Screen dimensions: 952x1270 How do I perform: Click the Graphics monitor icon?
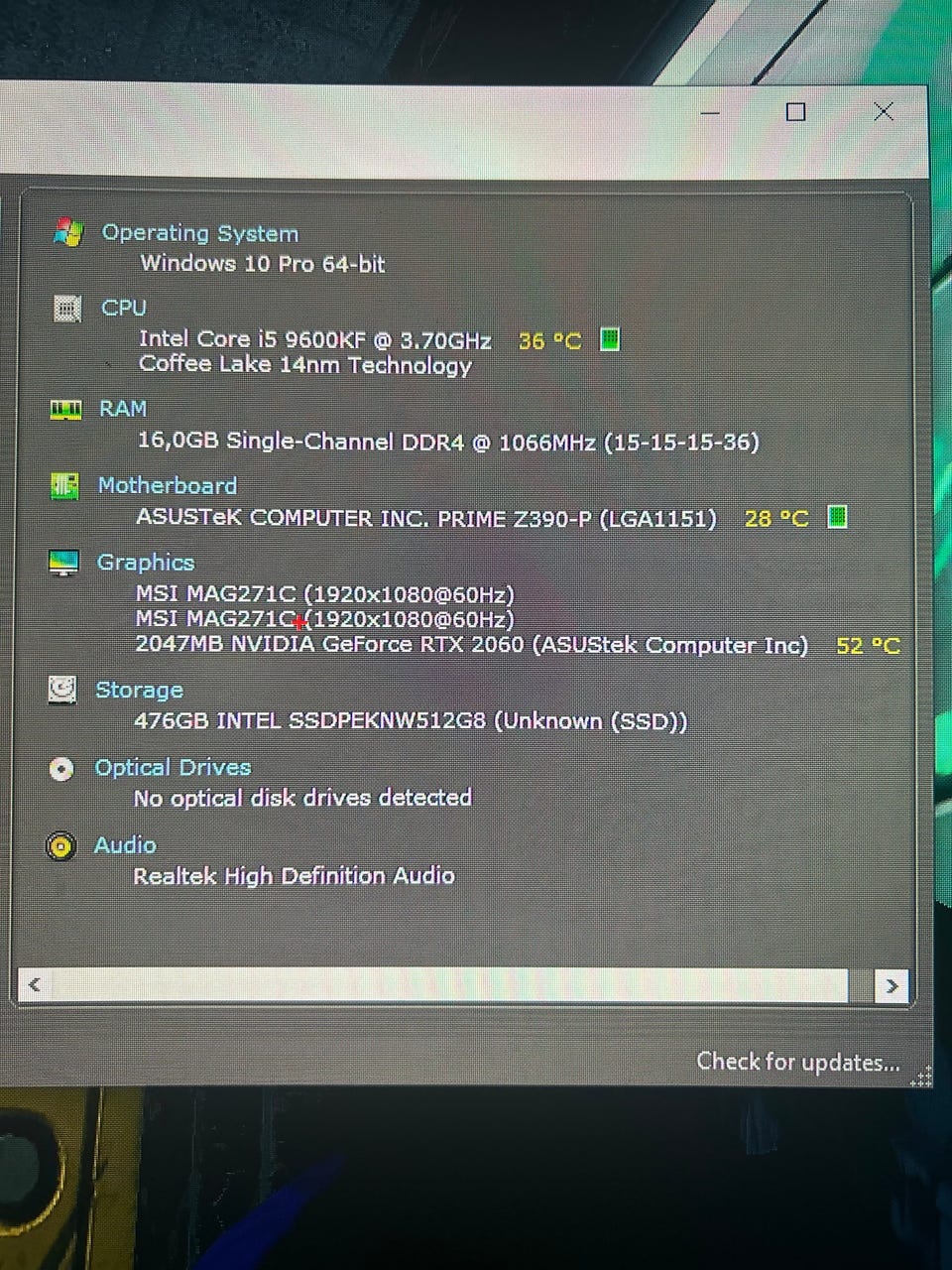pyautogui.click(x=63, y=563)
